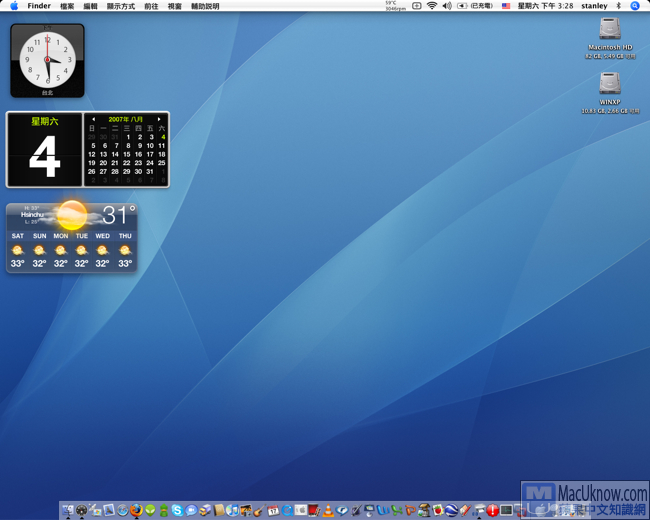
Task: Open the Finder icon in the Dock
Action: 68,510
